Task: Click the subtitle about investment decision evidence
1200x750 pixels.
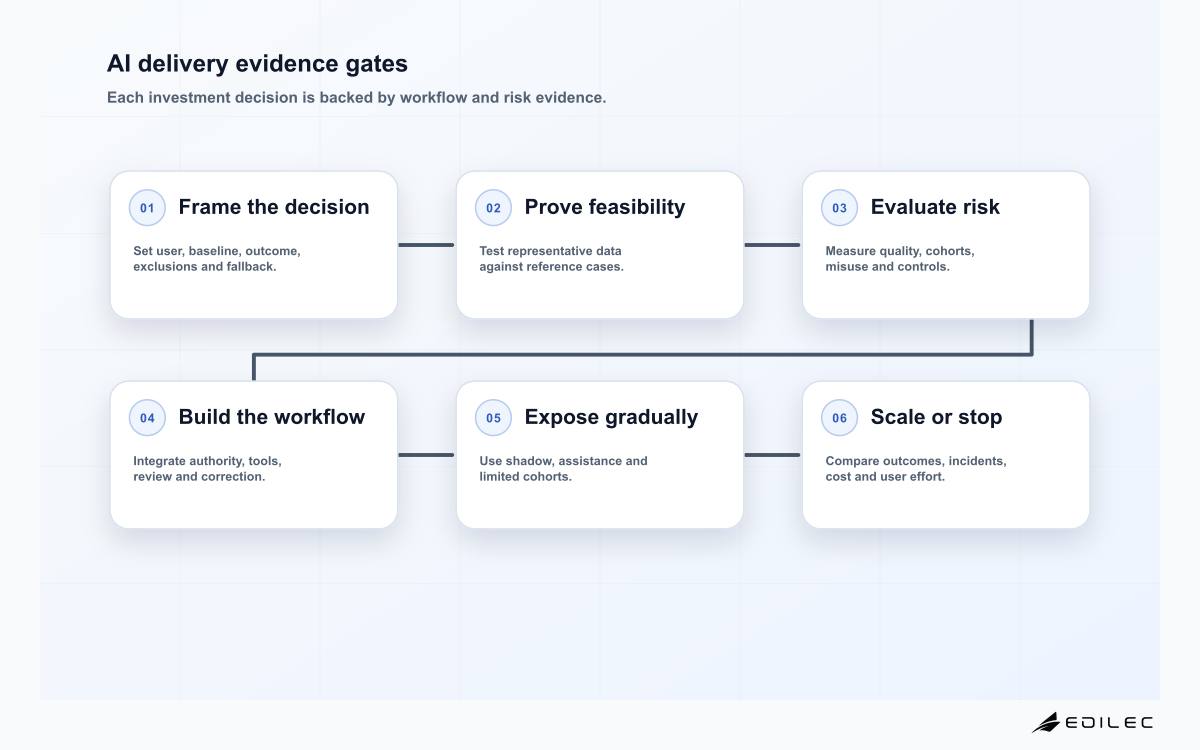Action: pyautogui.click(x=357, y=98)
